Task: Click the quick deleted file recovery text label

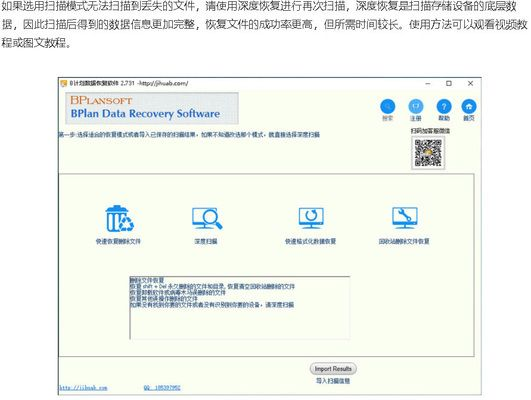Action: tap(118, 241)
